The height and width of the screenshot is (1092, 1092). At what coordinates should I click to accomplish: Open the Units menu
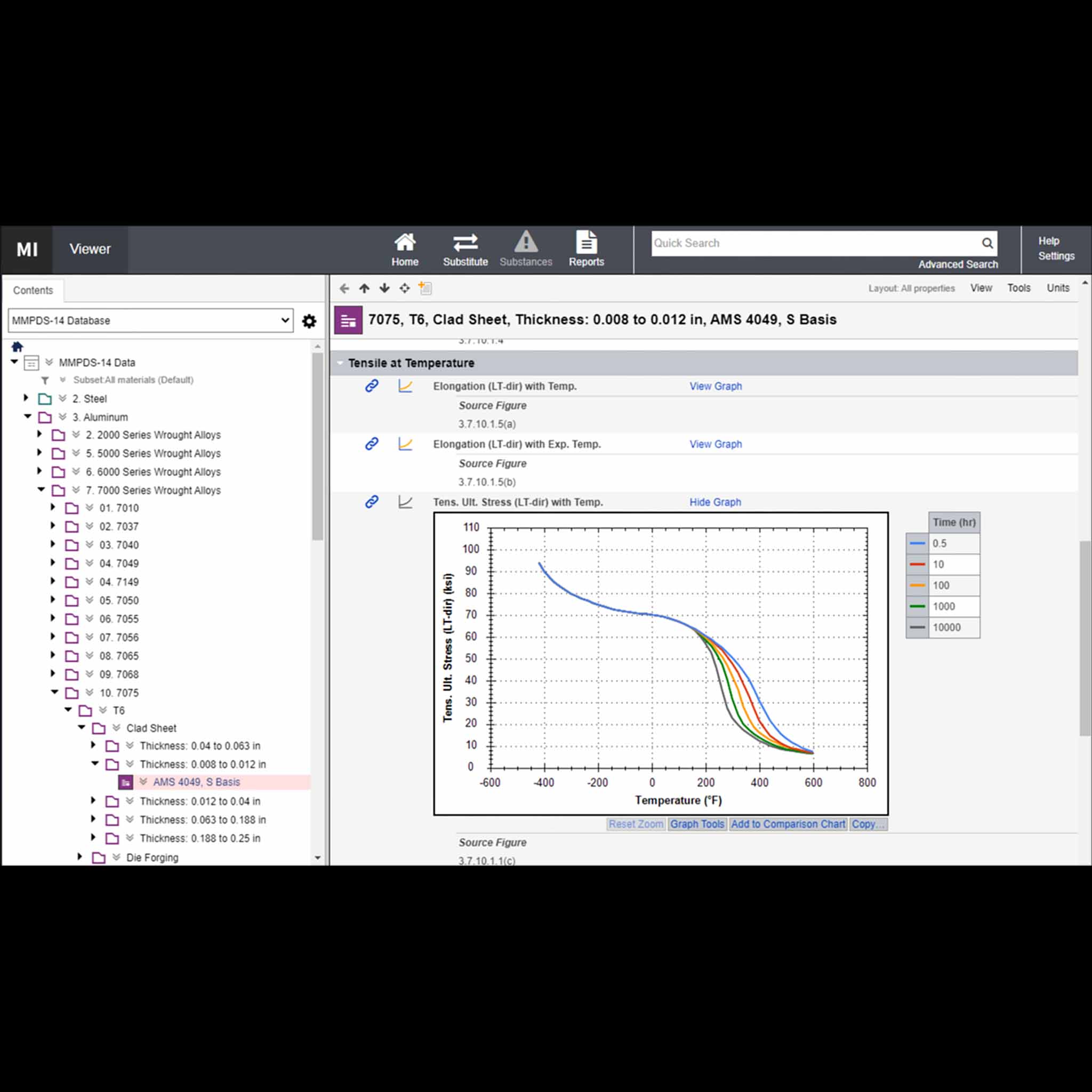1057,288
